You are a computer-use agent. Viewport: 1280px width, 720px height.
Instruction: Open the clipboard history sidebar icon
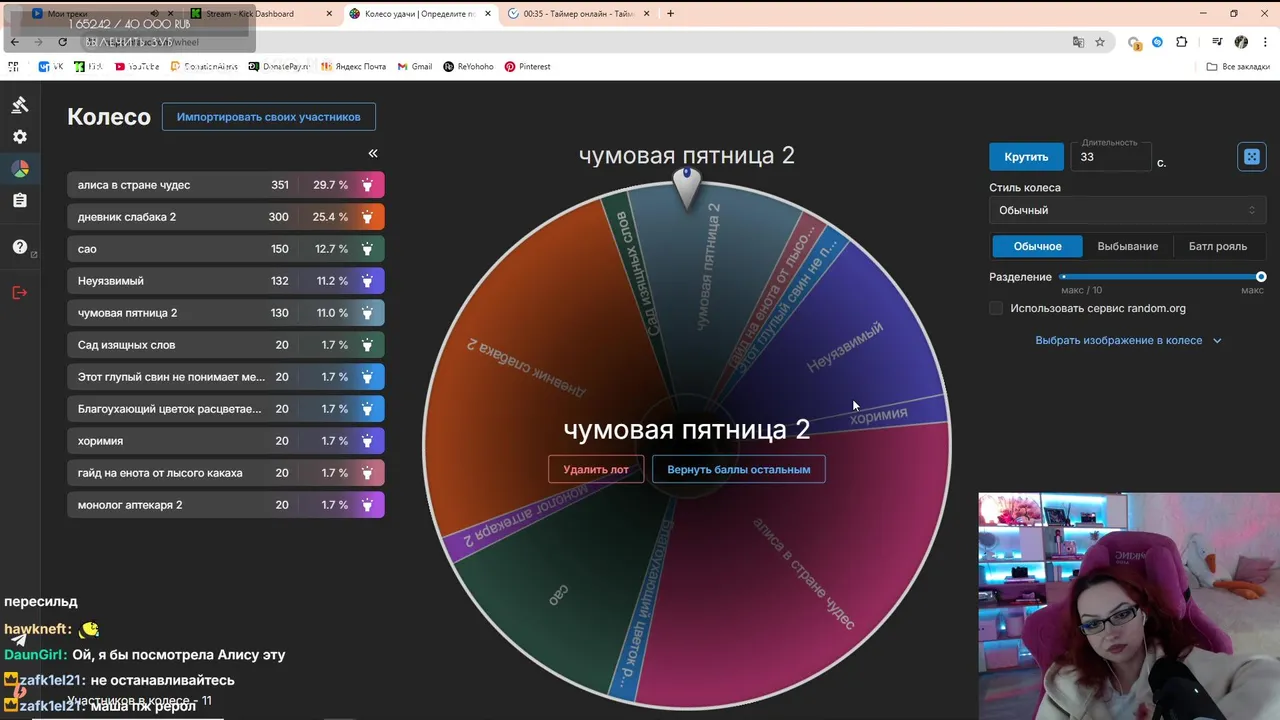20,201
